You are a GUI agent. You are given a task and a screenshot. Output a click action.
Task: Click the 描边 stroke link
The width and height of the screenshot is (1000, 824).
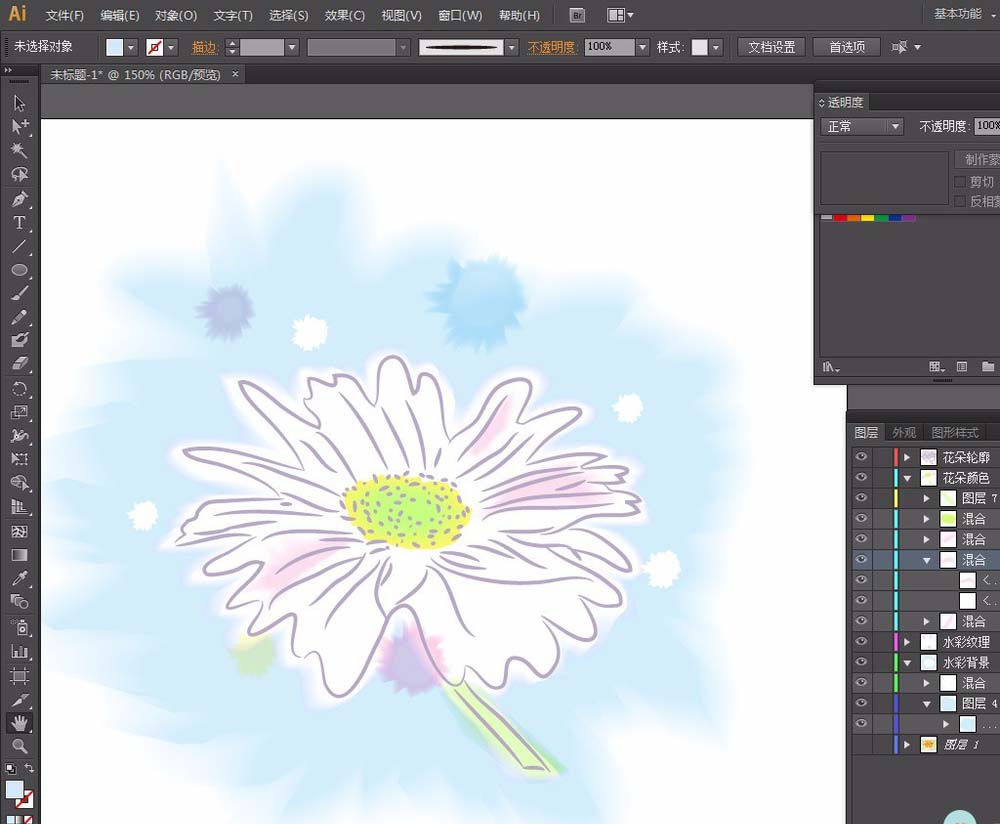click(205, 47)
